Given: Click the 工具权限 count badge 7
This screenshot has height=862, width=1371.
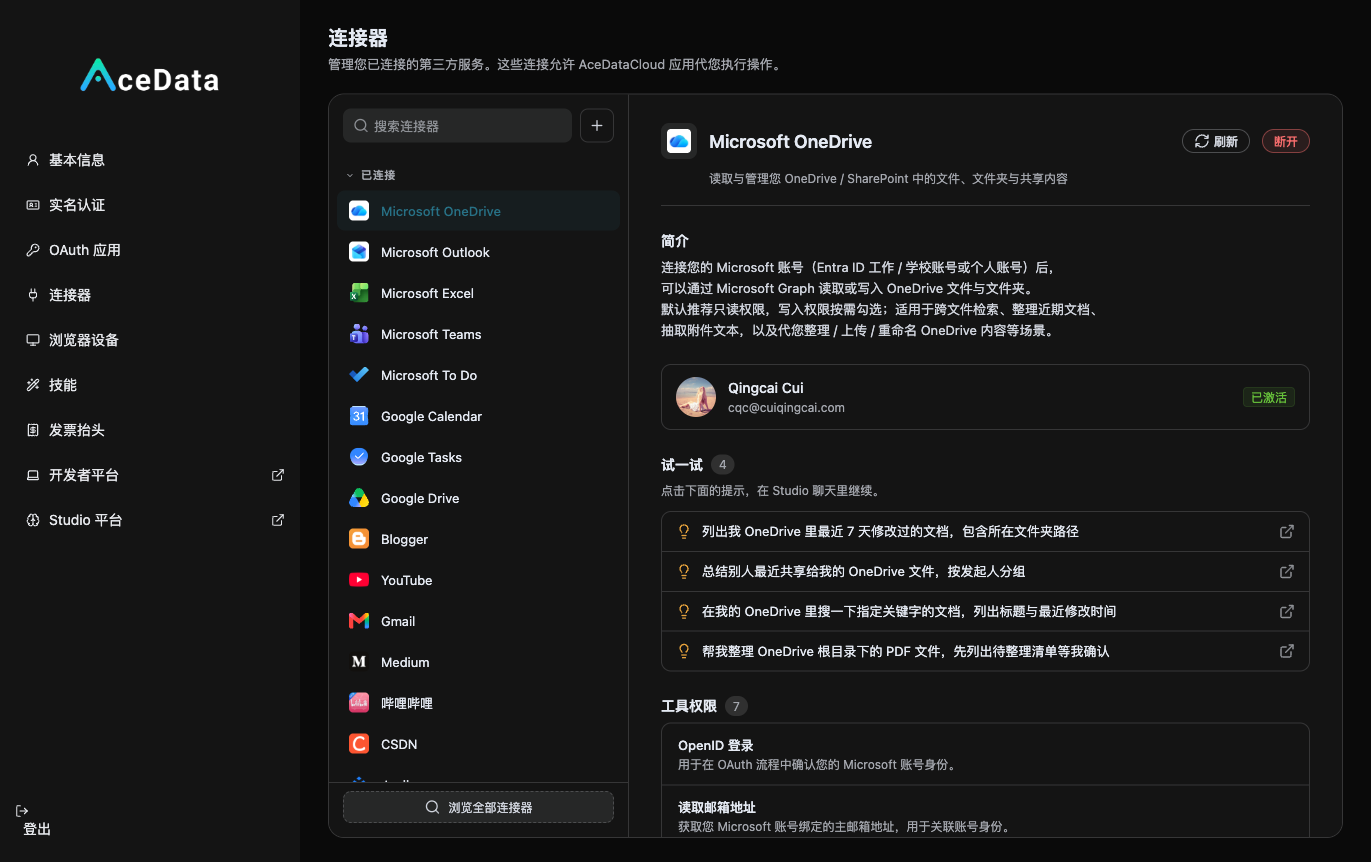Looking at the screenshot, I should click(737, 706).
